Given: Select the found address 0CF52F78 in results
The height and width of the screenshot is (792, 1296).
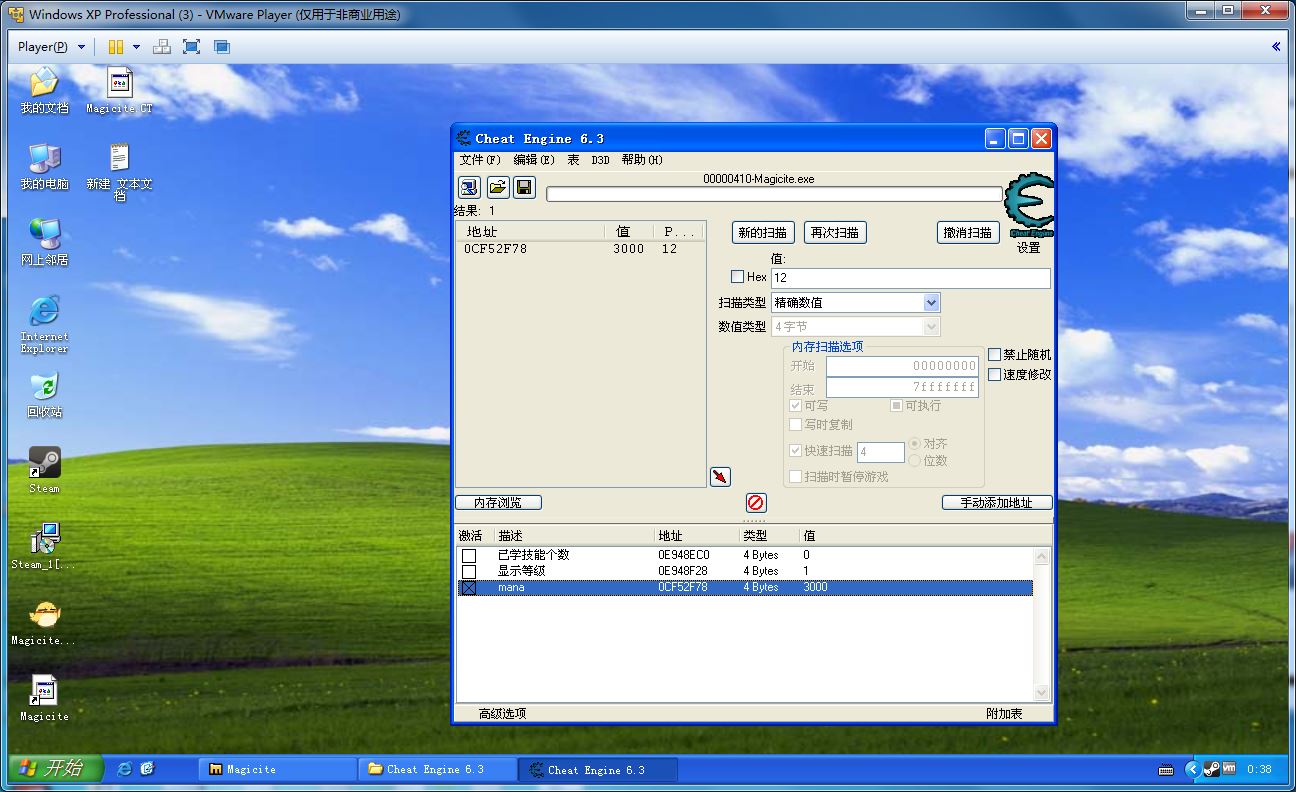Looking at the screenshot, I should click(x=495, y=249).
